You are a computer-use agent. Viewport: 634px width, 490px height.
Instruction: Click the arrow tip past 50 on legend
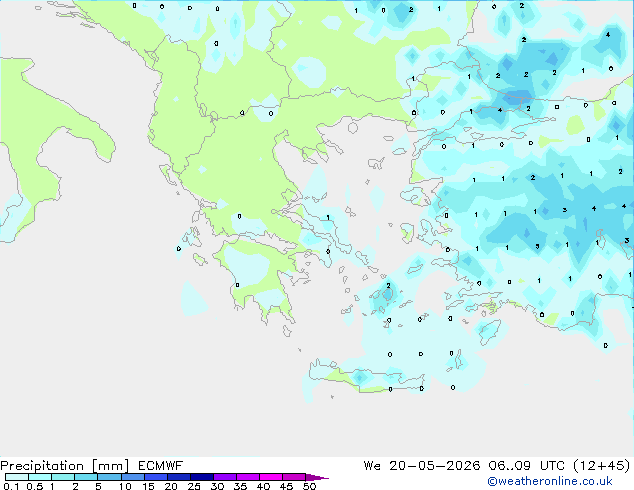(317, 477)
